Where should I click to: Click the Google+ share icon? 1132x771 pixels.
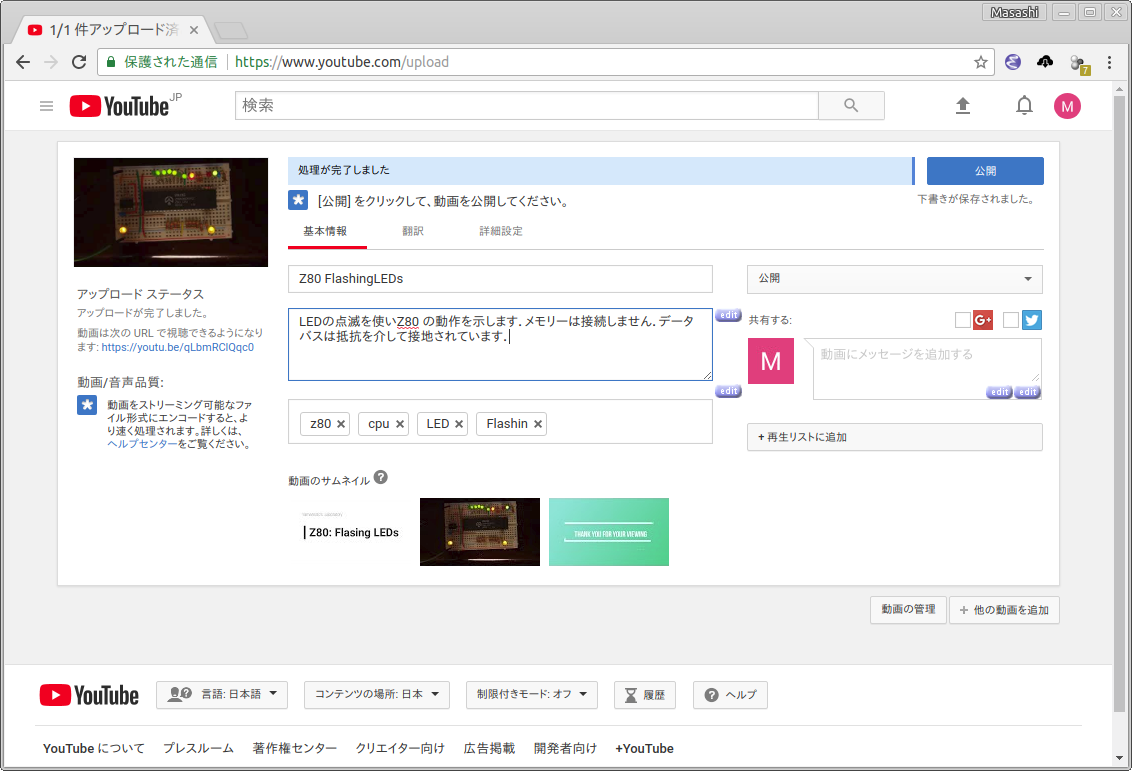coord(983,320)
